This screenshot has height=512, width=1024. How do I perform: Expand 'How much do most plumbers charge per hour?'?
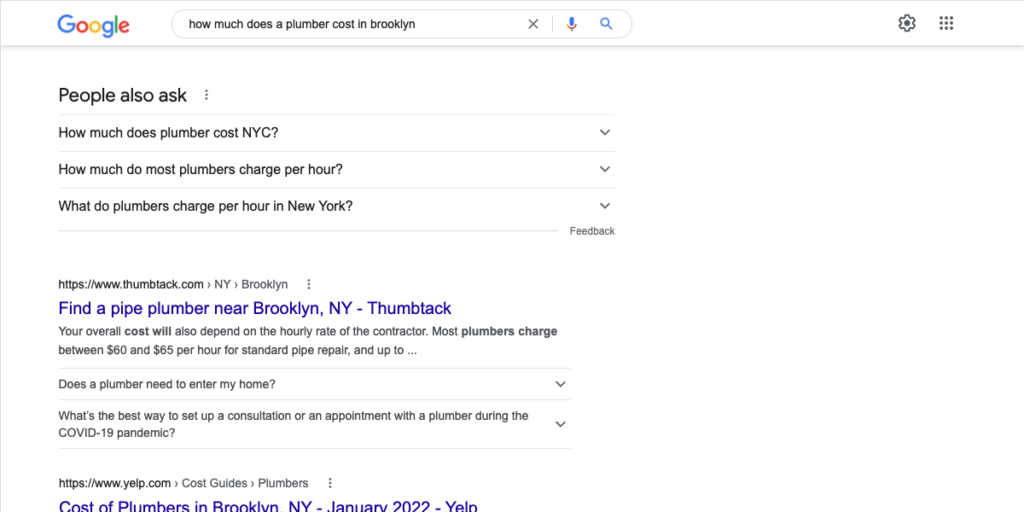click(336, 169)
